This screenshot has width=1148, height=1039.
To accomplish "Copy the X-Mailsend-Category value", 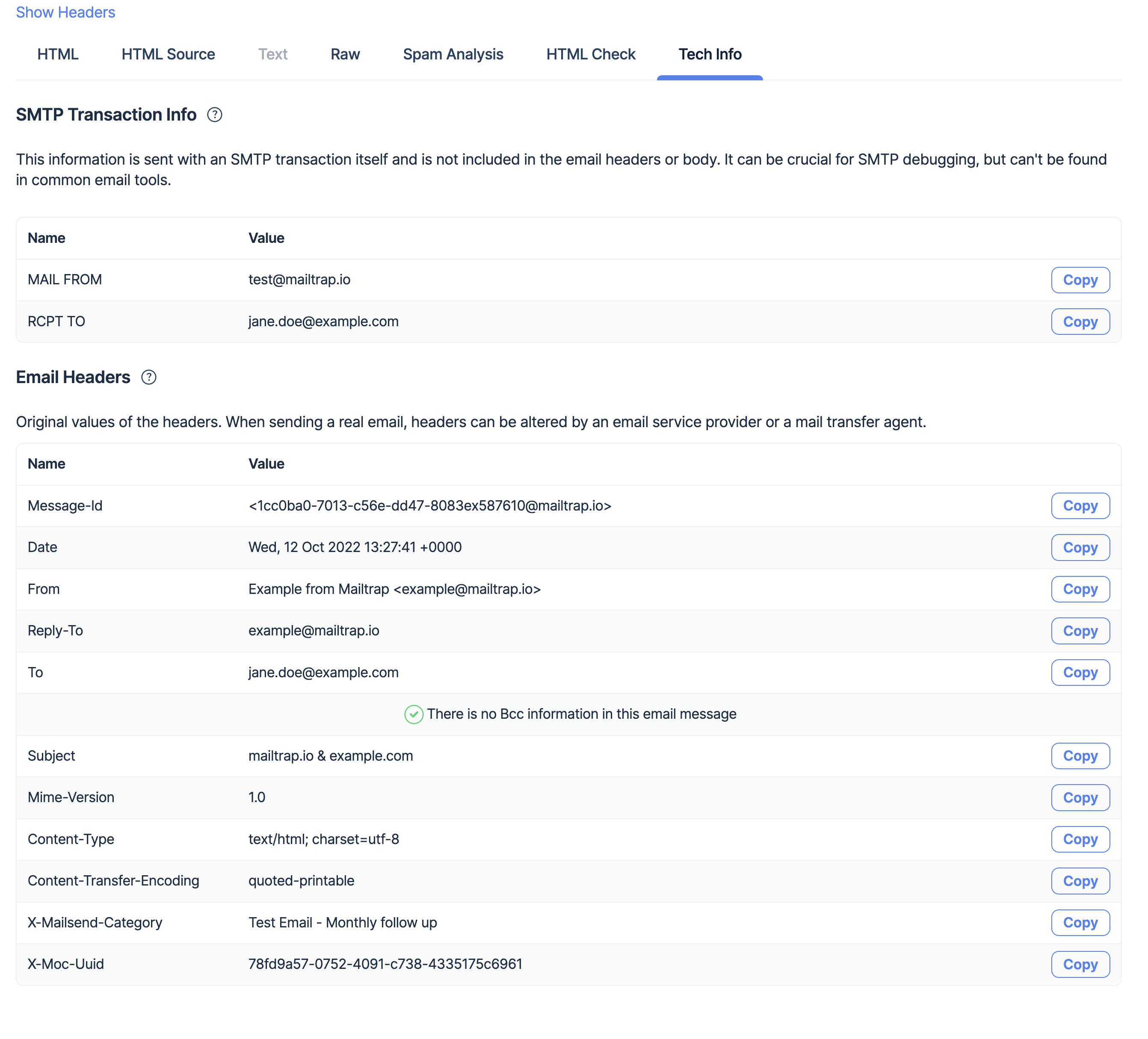I will 1080,922.
